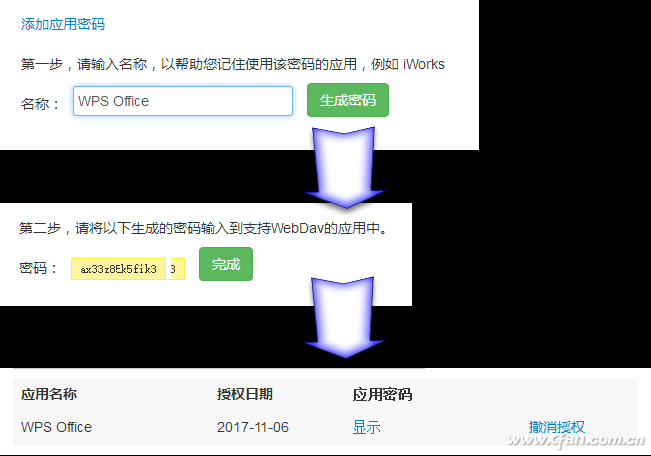Click the 应用密码 column header
651x456 pixels.
click(x=382, y=394)
